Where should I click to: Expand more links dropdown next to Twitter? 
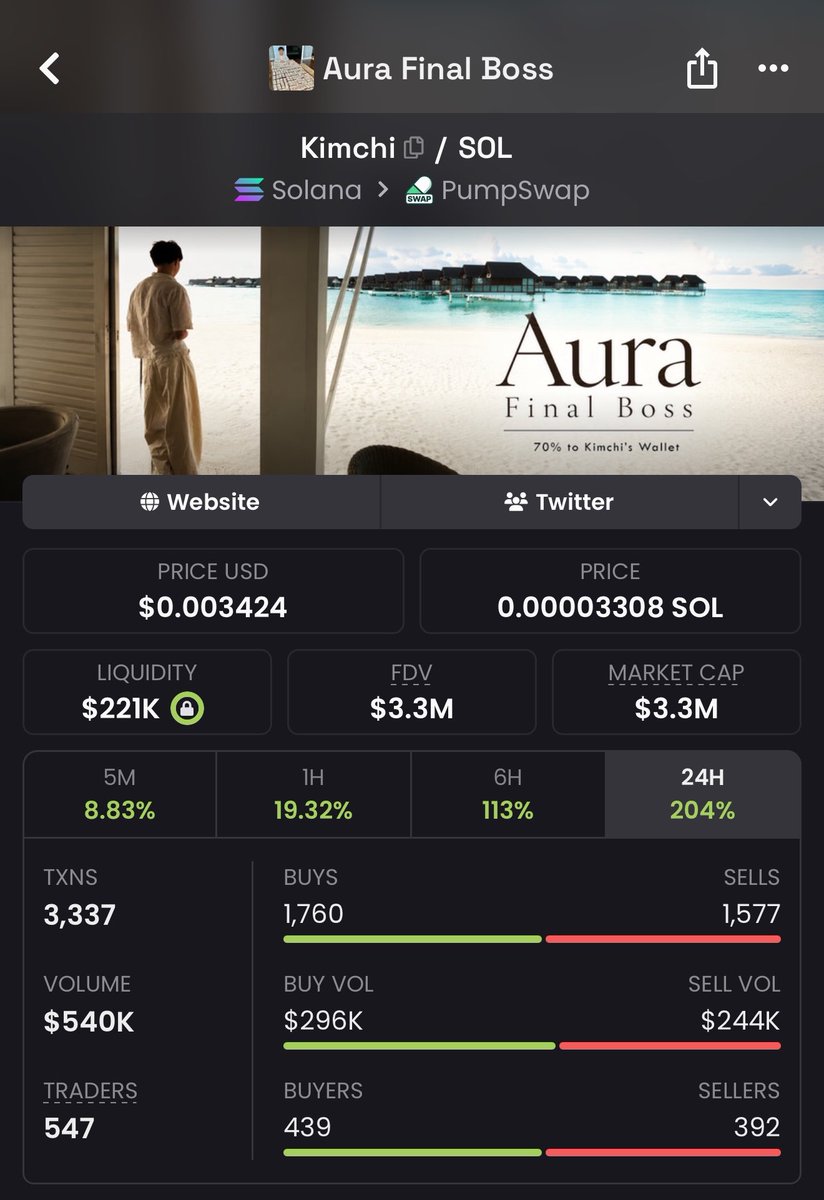(x=770, y=502)
